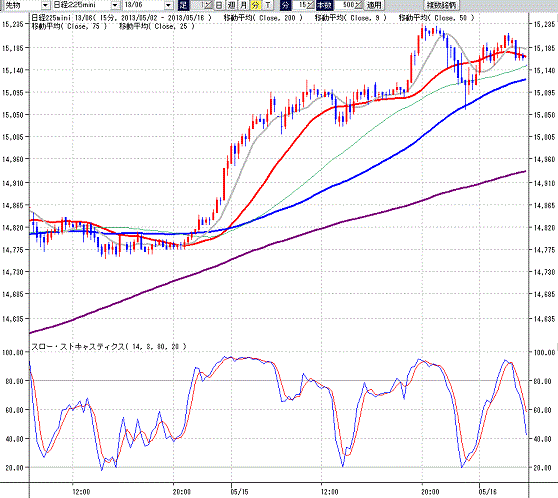Screen dimensions: 558x498
Task: Click the 本数 bar count field showing 500
Action: tap(344, 5)
